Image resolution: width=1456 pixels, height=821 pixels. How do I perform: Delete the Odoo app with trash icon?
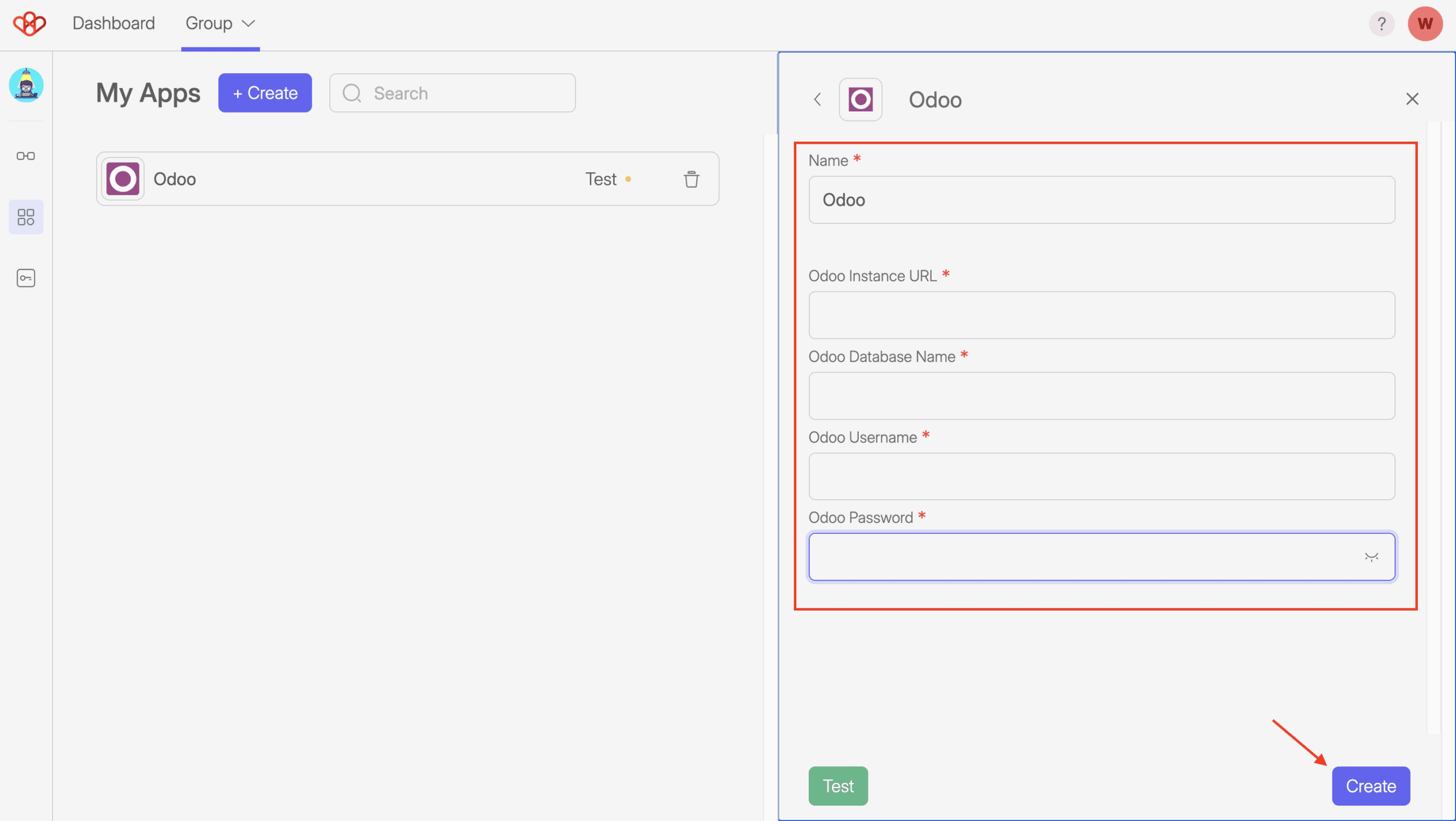click(692, 179)
